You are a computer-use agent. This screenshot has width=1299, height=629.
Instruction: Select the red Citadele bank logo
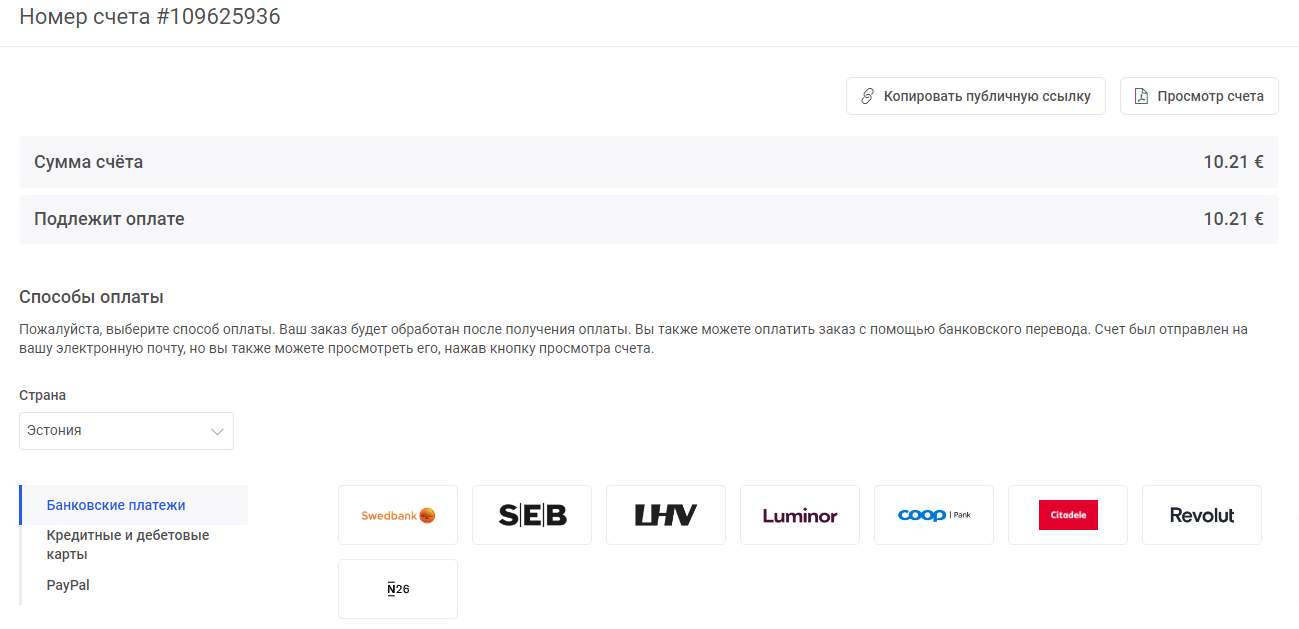[x=1068, y=515]
